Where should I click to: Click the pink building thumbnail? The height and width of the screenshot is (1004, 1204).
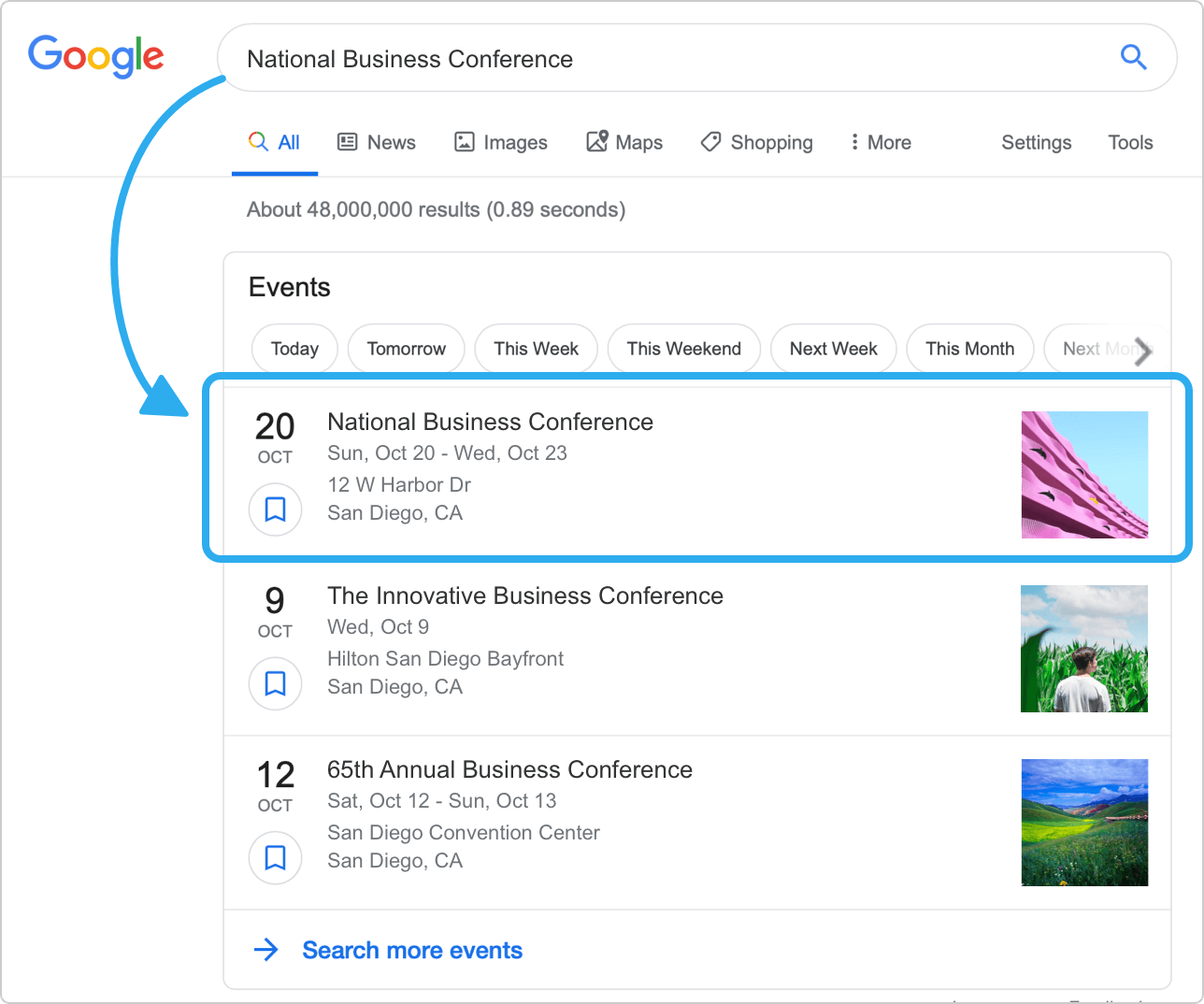coord(1084,475)
